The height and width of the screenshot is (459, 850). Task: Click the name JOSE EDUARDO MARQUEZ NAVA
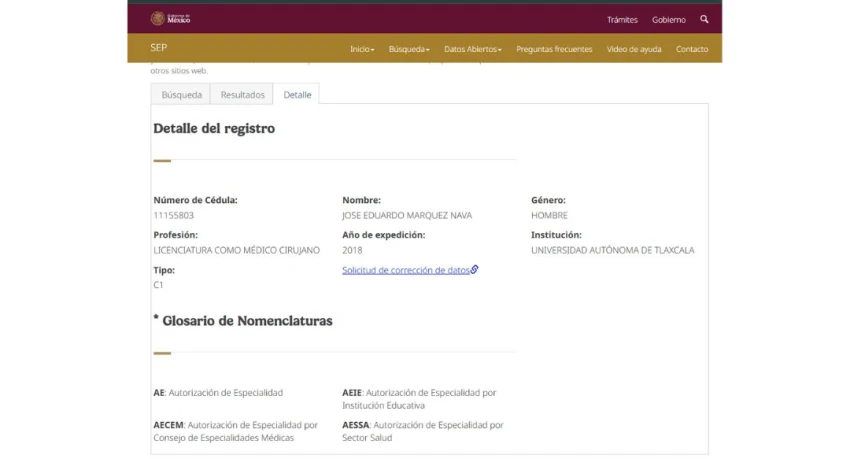407,215
